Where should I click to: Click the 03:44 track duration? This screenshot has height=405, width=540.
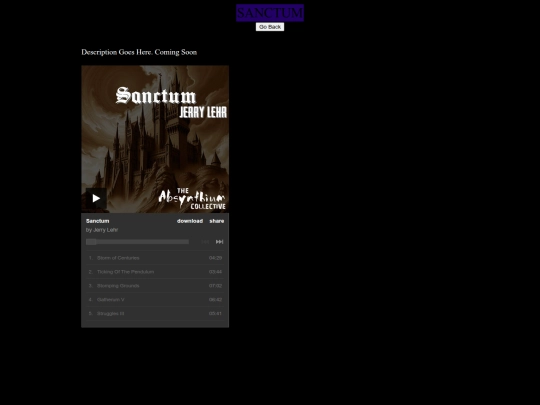[215, 272]
